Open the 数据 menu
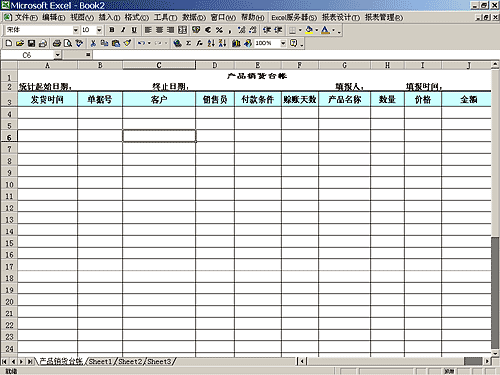The image size is (500, 375). point(194,17)
